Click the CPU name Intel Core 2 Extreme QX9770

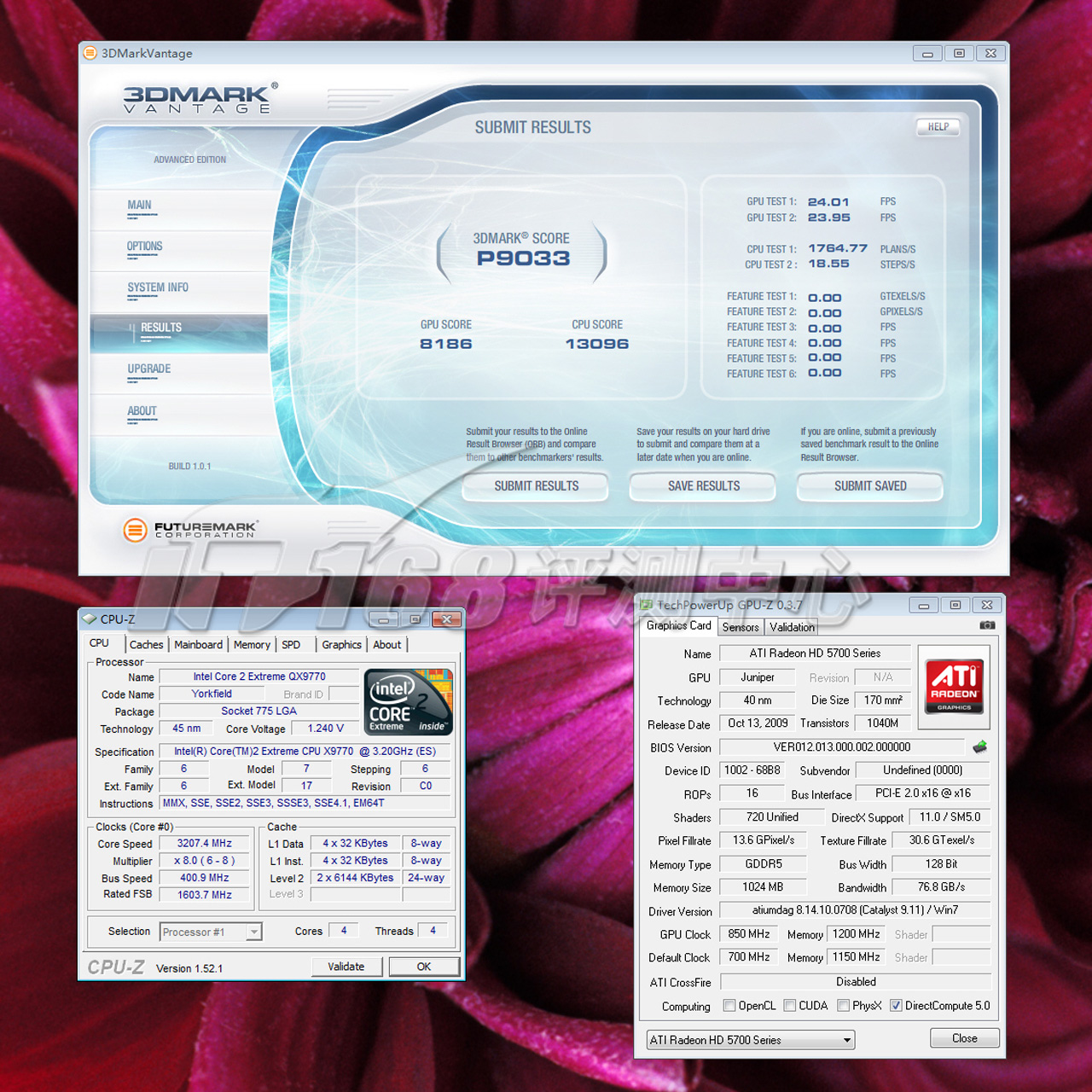tap(259, 677)
